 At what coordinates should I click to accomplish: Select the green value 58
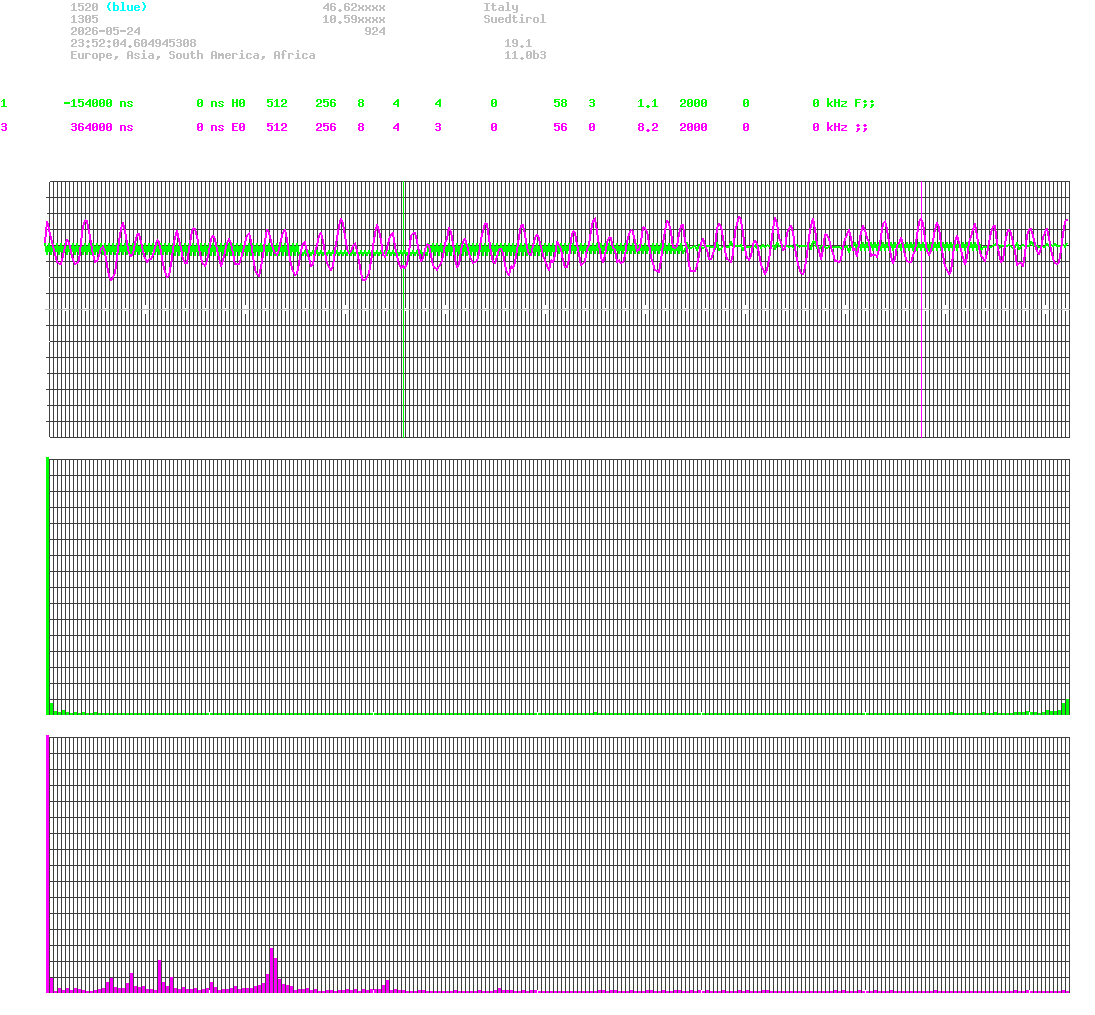[x=560, y=103]
